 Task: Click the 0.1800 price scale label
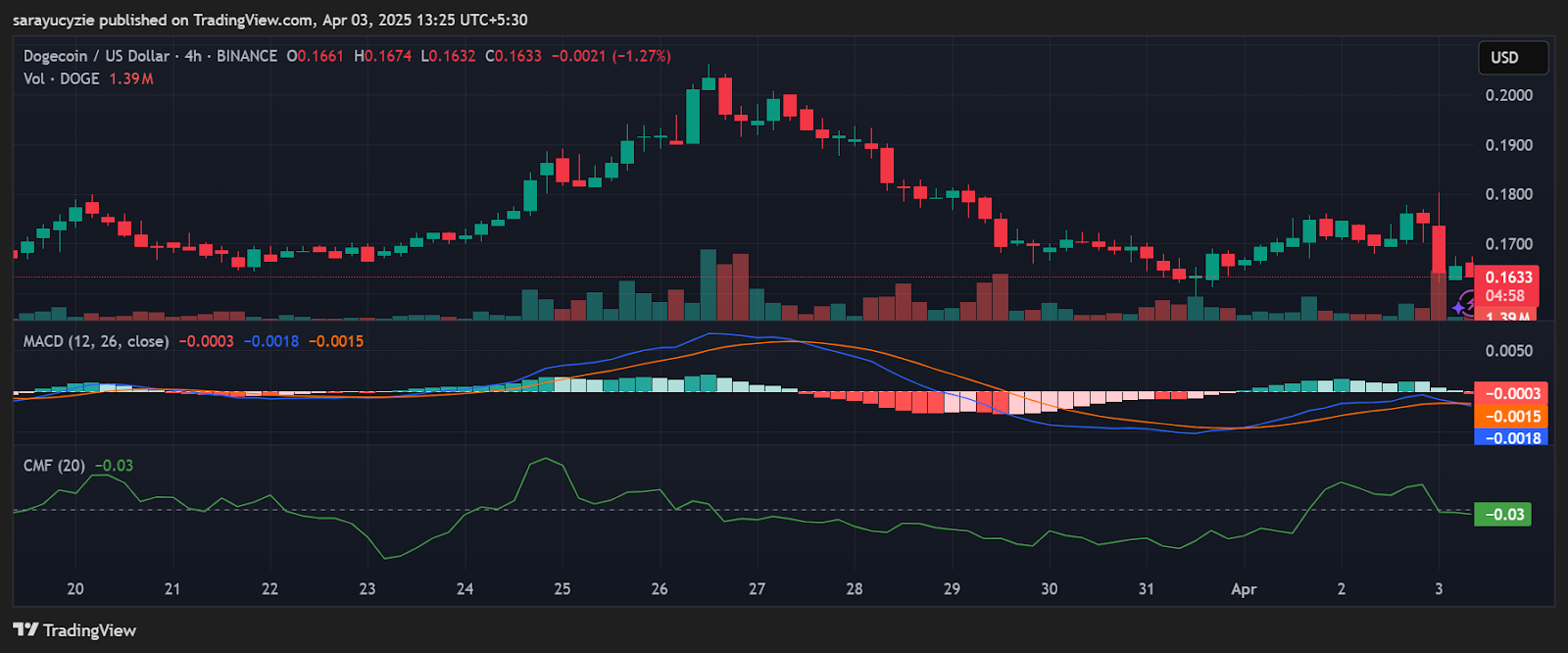(x=1508, y=194)
